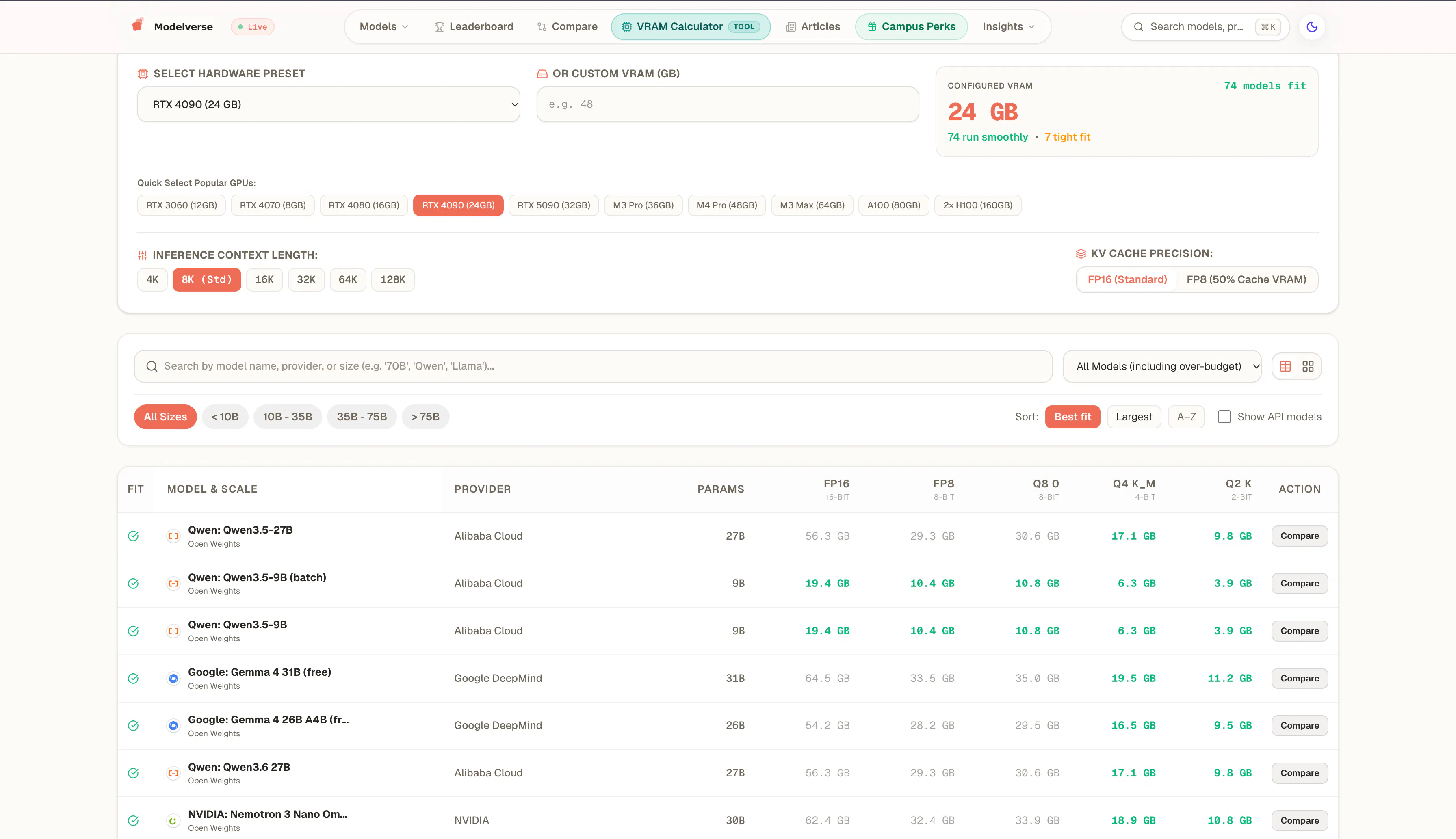Sort models by Largest
Screen dimensions: 1456x839
click(1134, 417)
